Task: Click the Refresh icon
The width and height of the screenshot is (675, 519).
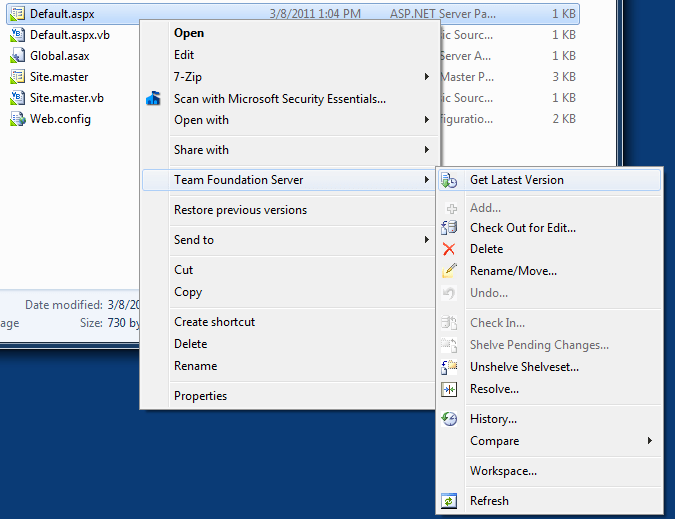Action: coord(449,501)
